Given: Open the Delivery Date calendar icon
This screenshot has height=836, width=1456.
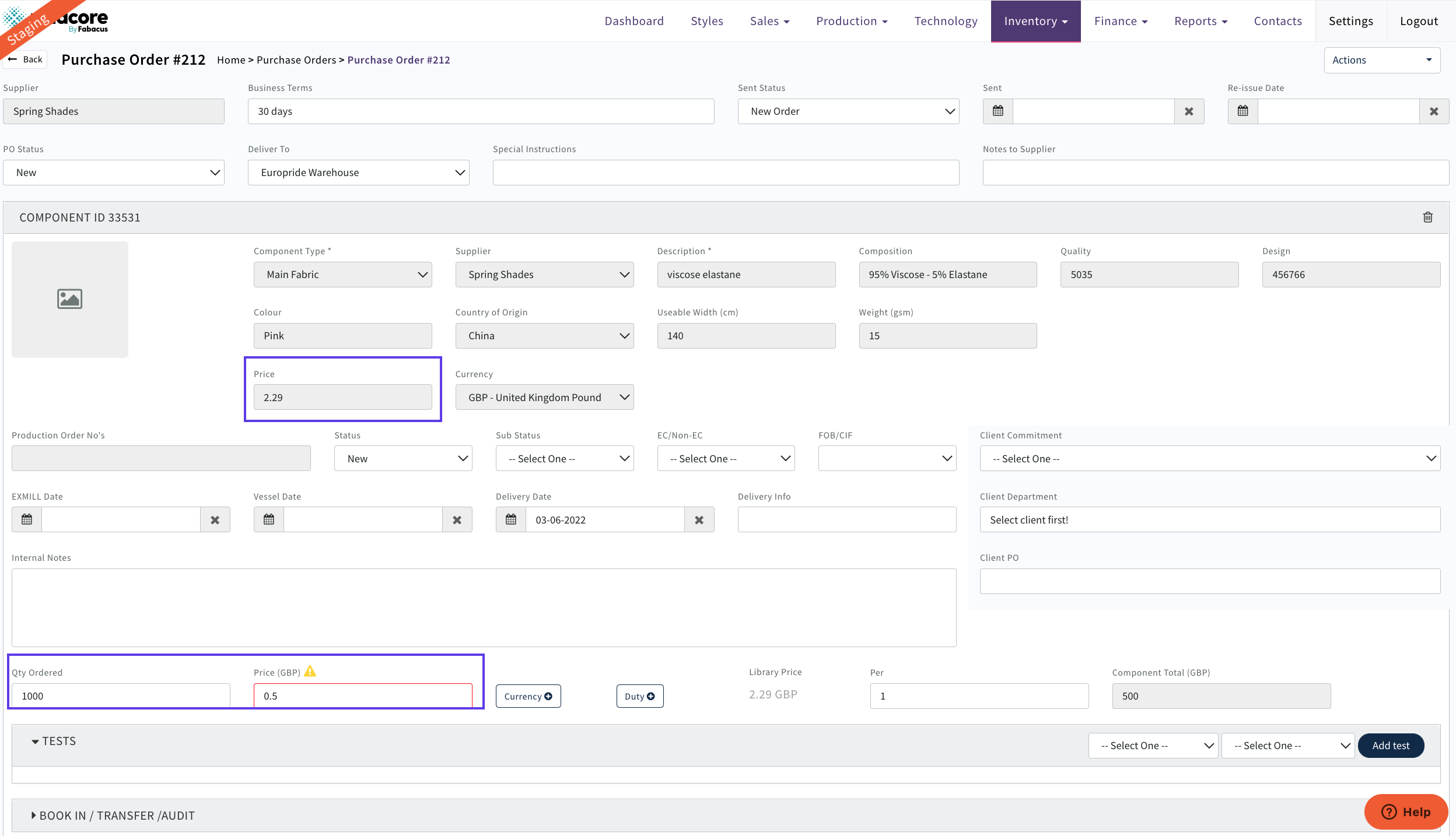Looking at the screenshot, I should coord(510,519).
